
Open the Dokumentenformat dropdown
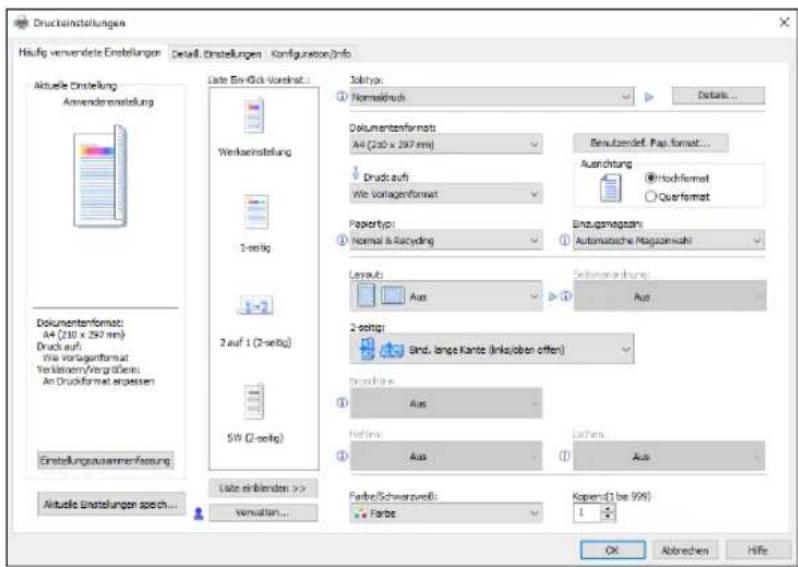coord(446,145)
